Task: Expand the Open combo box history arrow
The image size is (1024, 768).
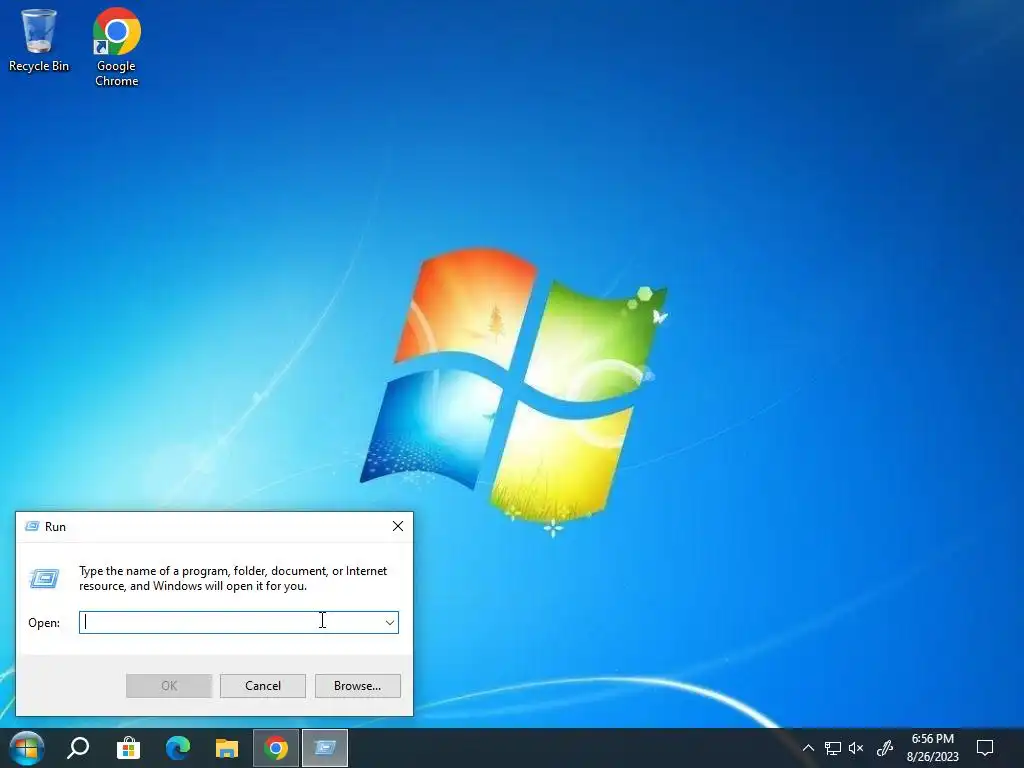Action: (x=390, y=622)
